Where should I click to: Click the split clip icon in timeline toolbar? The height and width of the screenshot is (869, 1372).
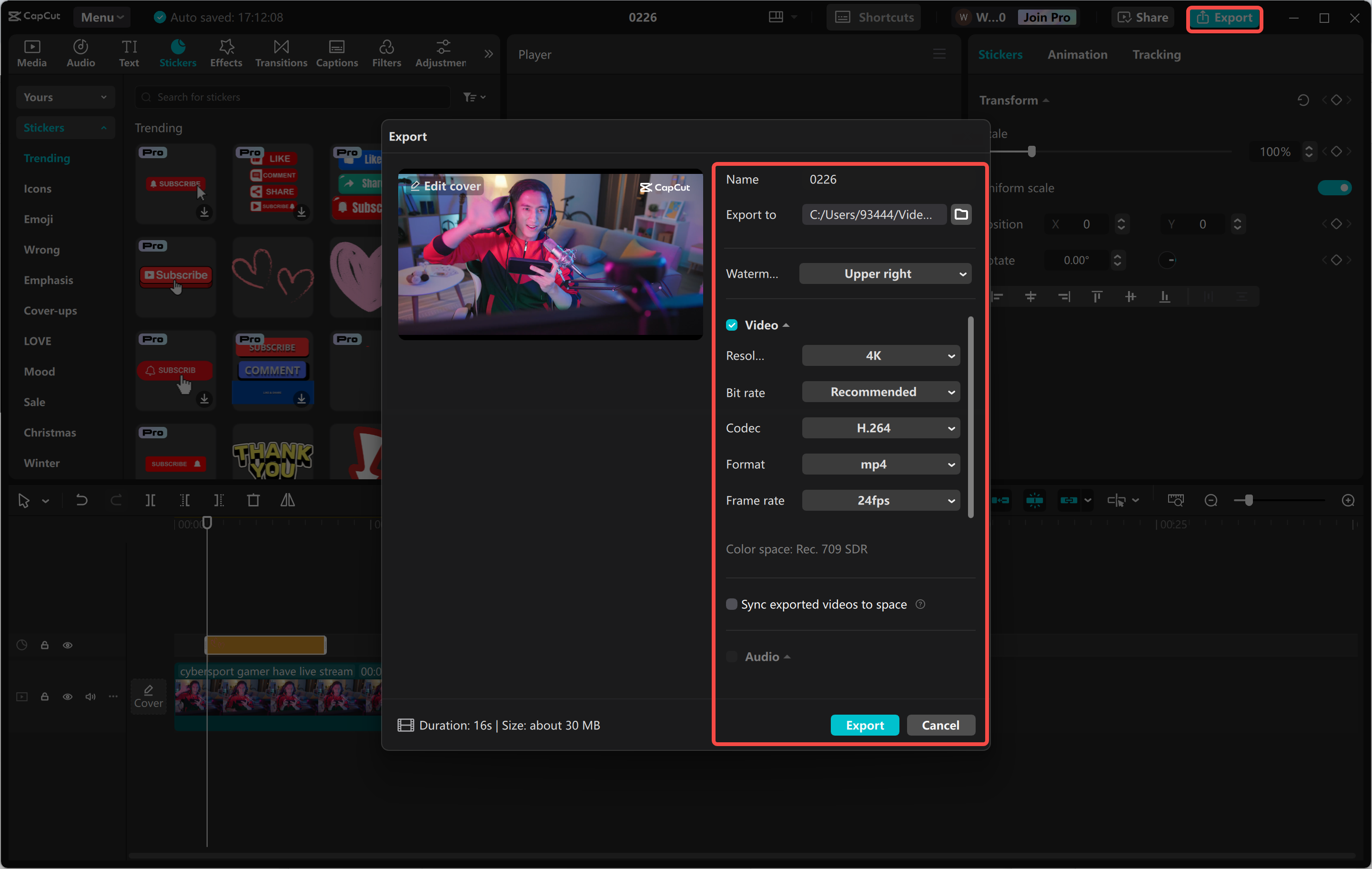pos(151,500)
